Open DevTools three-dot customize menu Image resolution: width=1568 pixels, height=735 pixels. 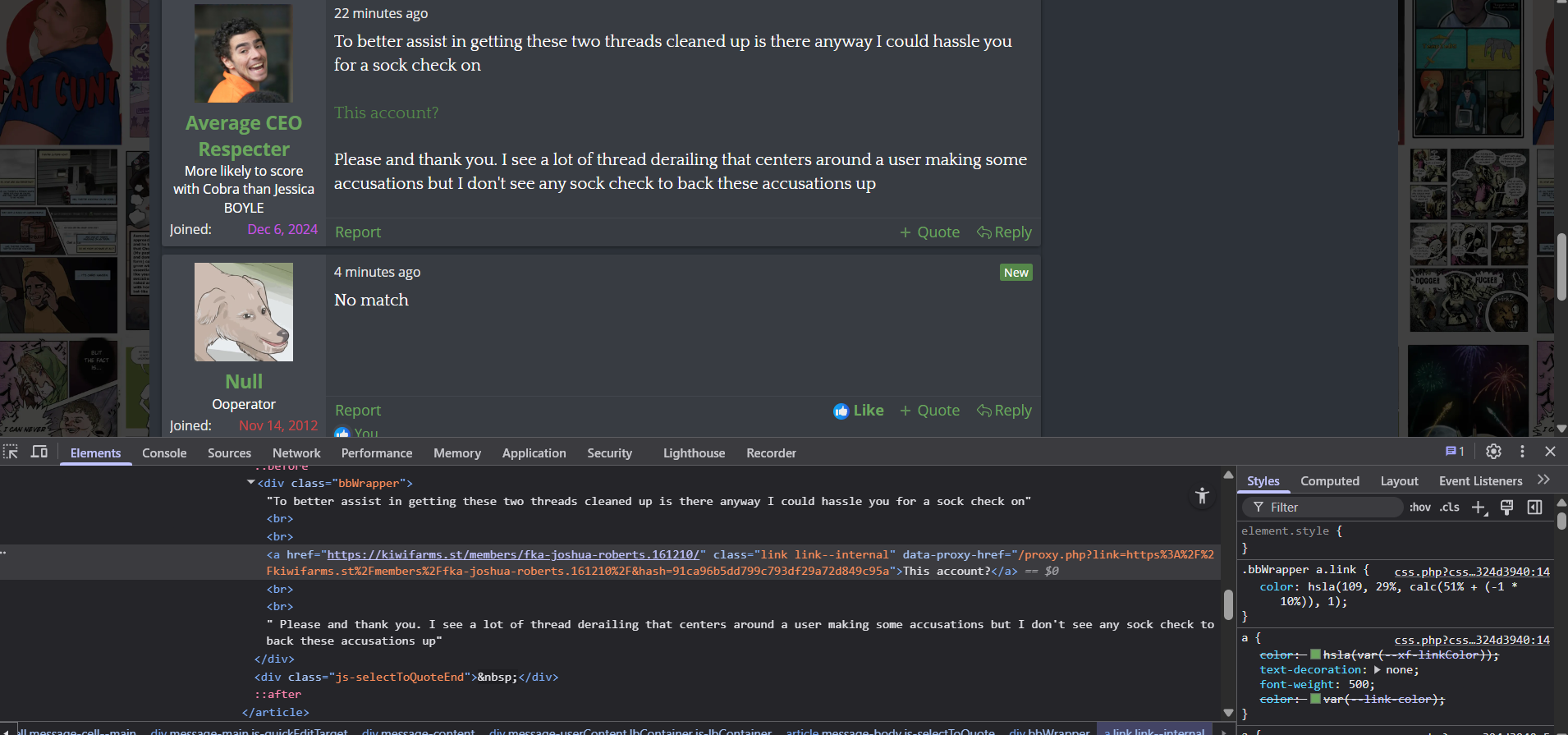pos(1522,452)
